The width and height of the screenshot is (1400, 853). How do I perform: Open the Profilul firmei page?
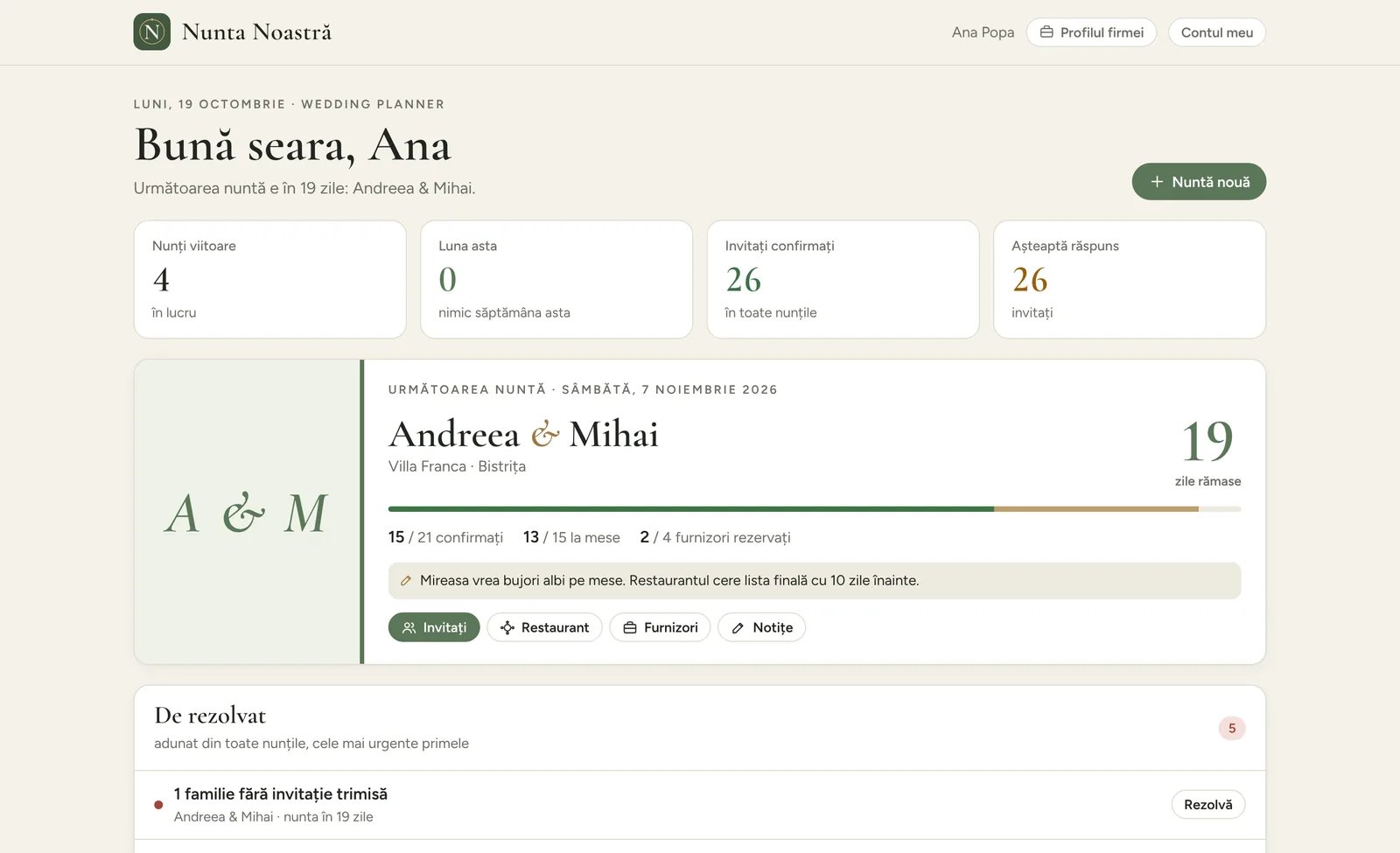pyautogui.click(x=1091, y=32)
